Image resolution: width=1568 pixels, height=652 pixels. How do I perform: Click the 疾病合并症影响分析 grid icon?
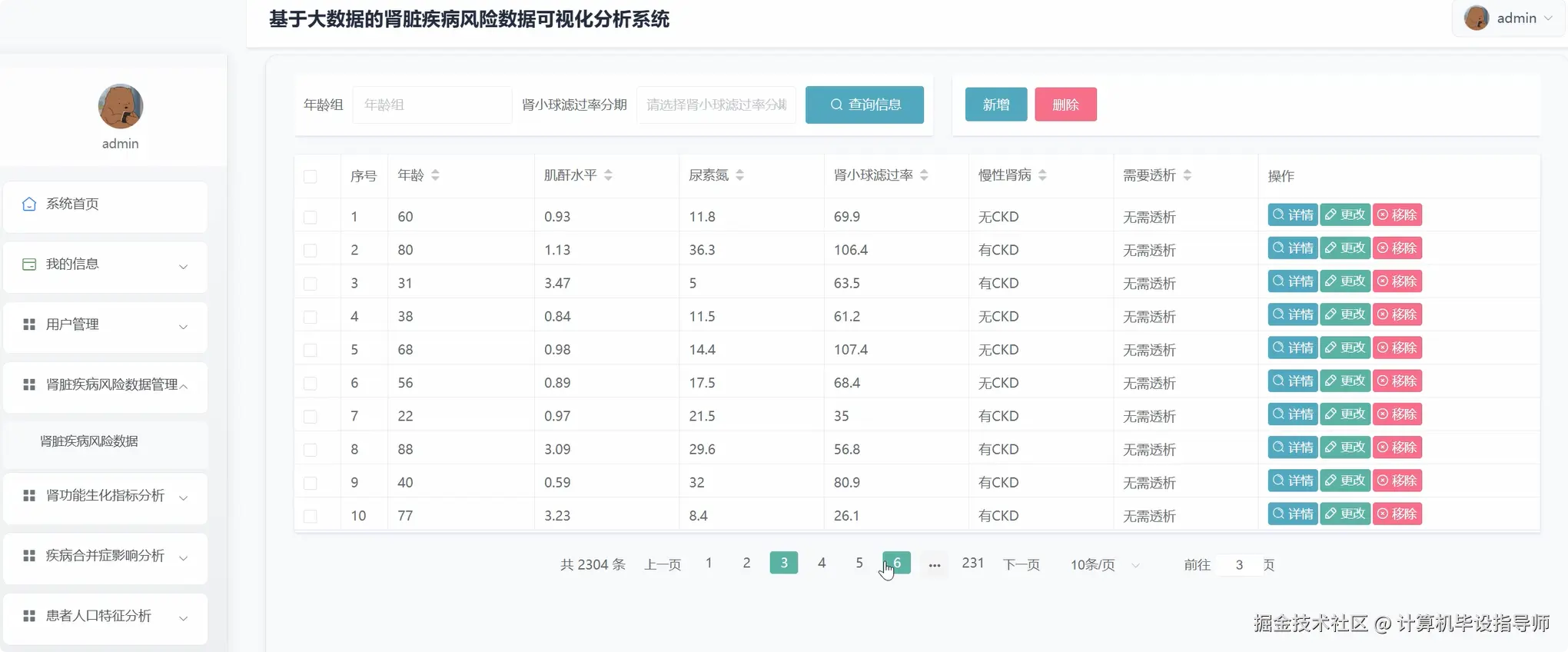click(x=29, y=555)
